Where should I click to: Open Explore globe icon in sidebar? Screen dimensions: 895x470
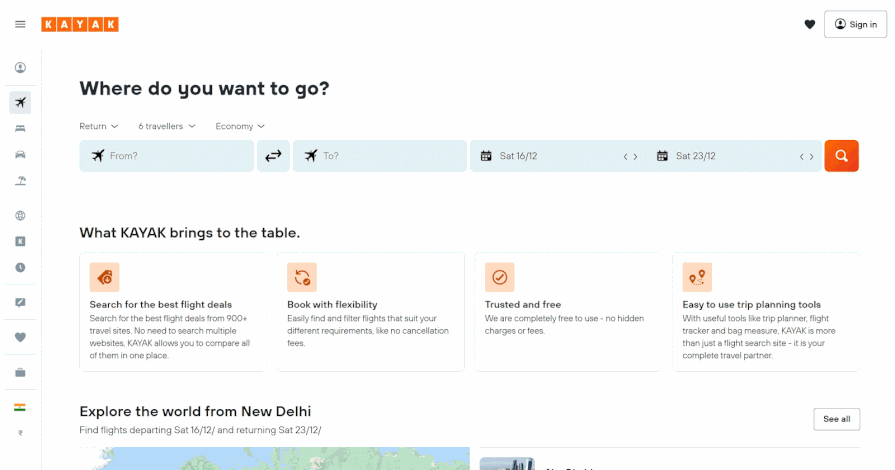tap(20, 215)
